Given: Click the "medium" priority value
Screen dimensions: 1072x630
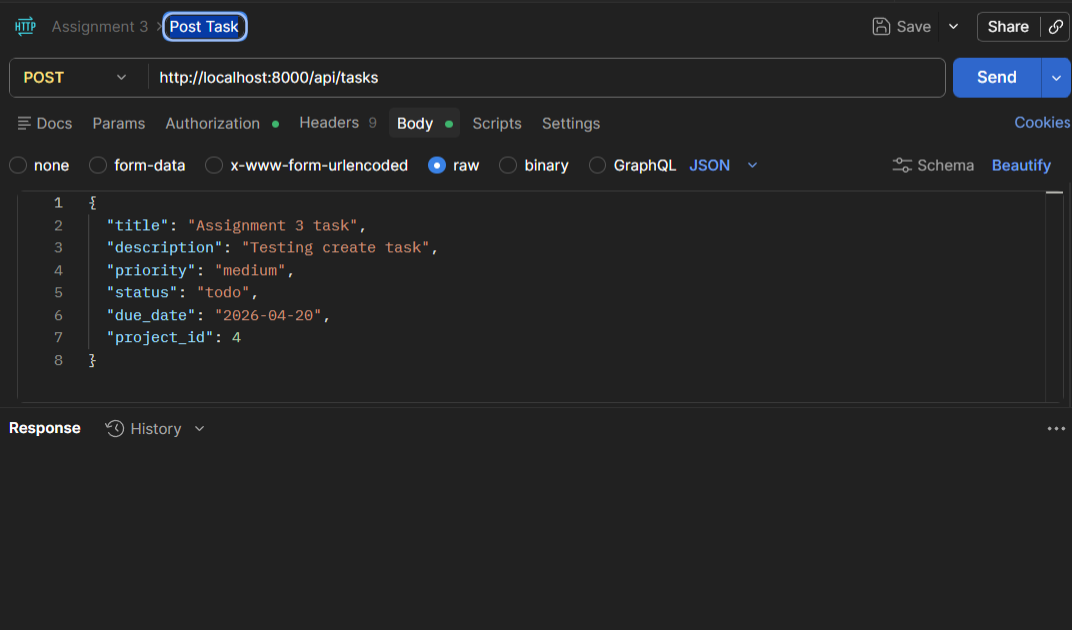Looking at the screenshot, I should (250, 270).
